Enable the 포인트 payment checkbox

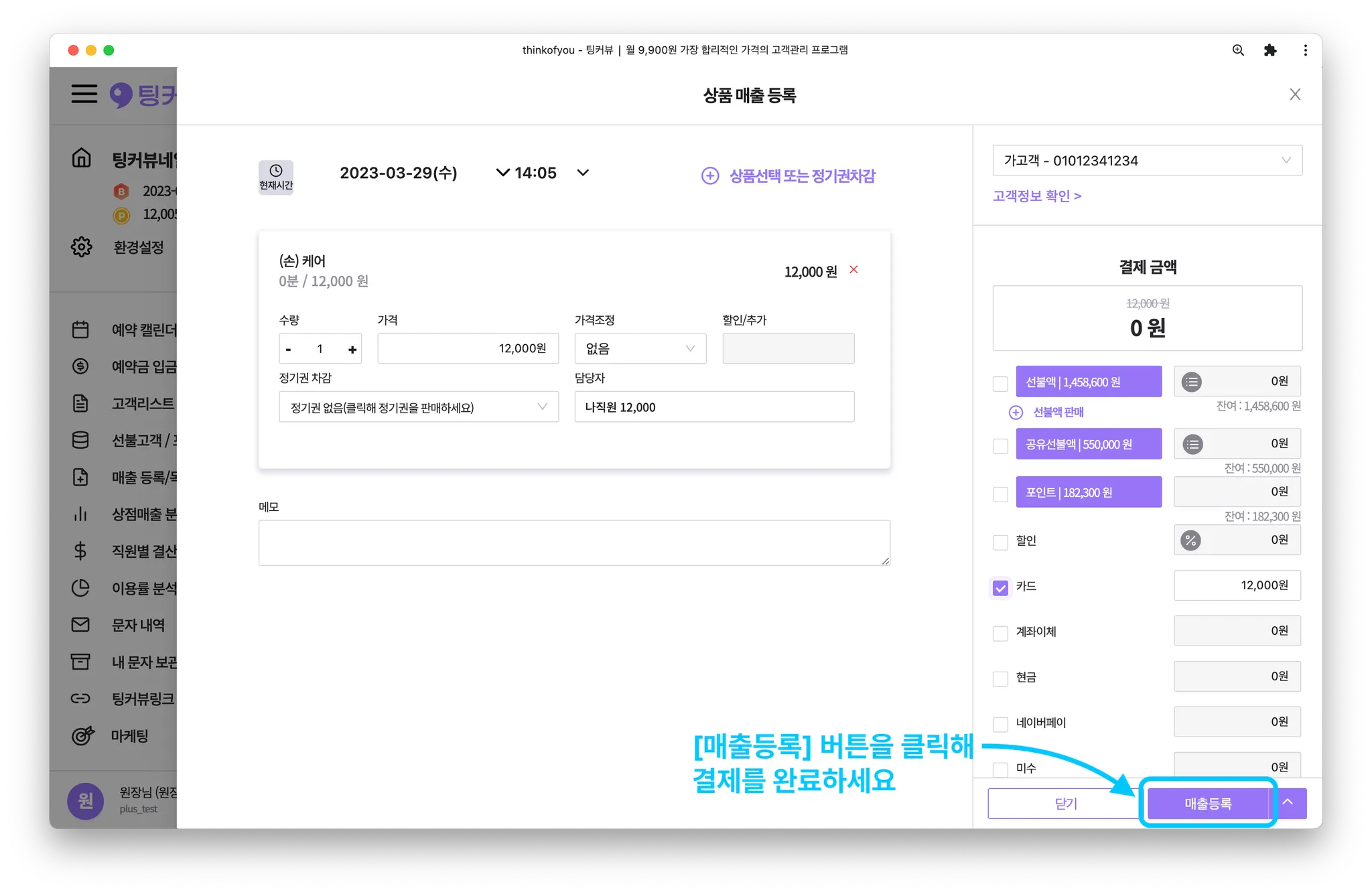[1000, 494]
